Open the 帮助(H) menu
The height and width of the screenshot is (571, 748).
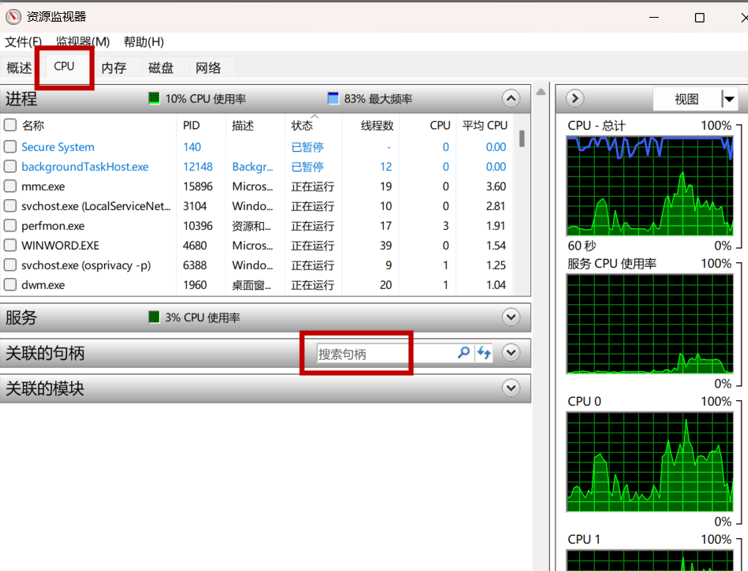tap(144, 42)
